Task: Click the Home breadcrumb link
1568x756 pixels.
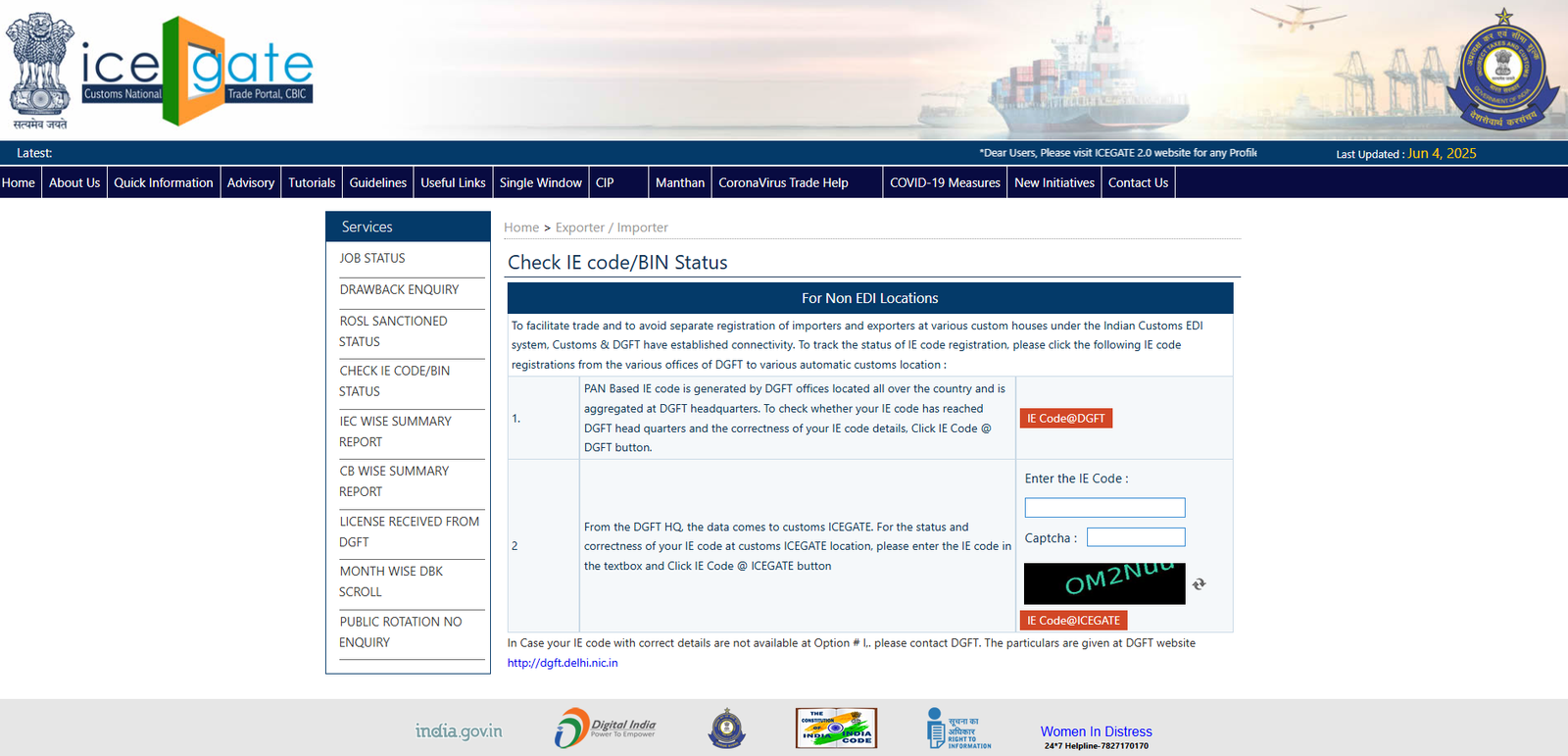Action: (521, 227)
